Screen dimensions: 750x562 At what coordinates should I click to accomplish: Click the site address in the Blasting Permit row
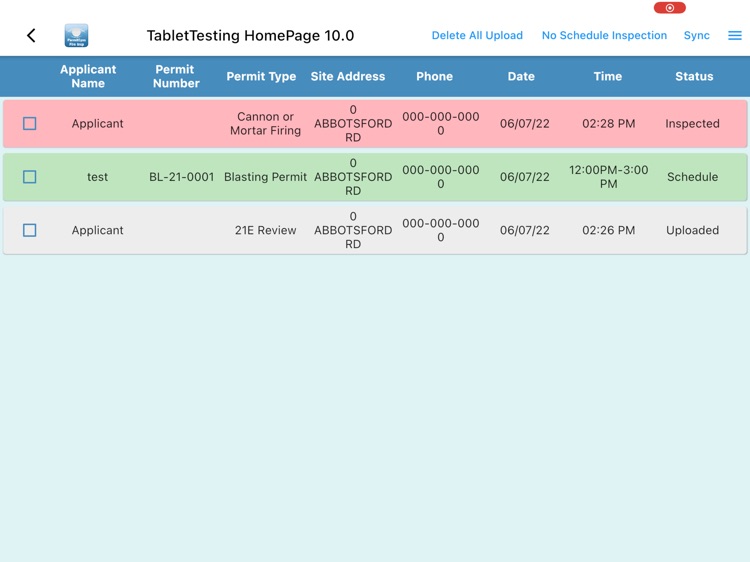click(353, 177)
